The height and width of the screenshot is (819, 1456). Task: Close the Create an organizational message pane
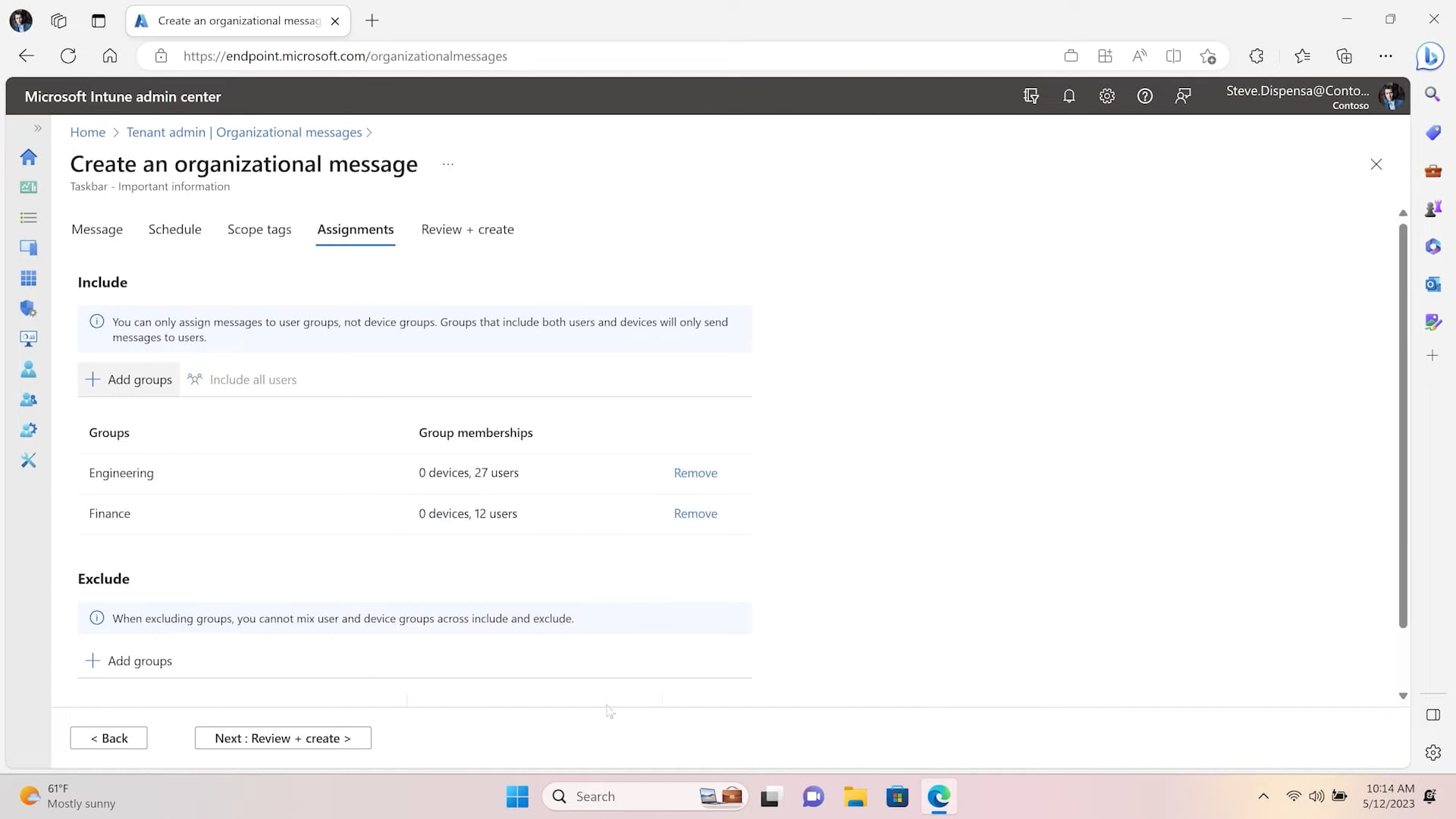[x=1376, y=164]
